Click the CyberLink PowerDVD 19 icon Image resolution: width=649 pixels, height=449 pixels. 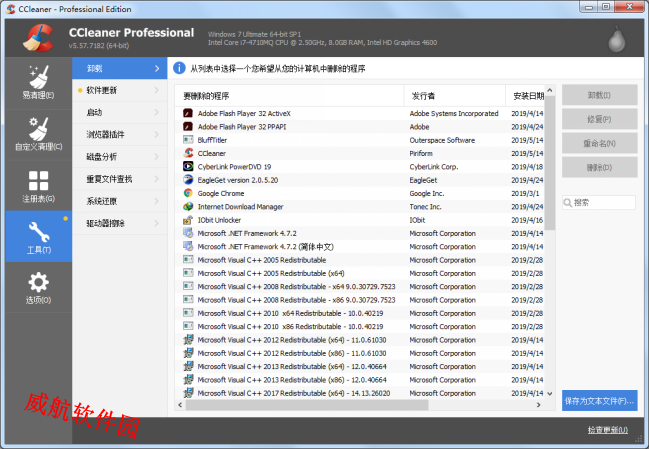click(x=188, y=166)
